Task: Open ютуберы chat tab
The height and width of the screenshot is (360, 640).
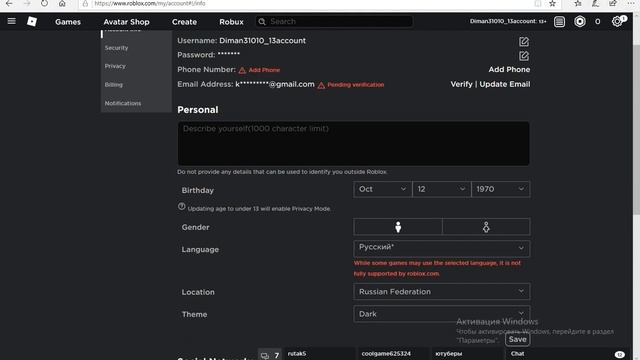Action: click(467, 354)
